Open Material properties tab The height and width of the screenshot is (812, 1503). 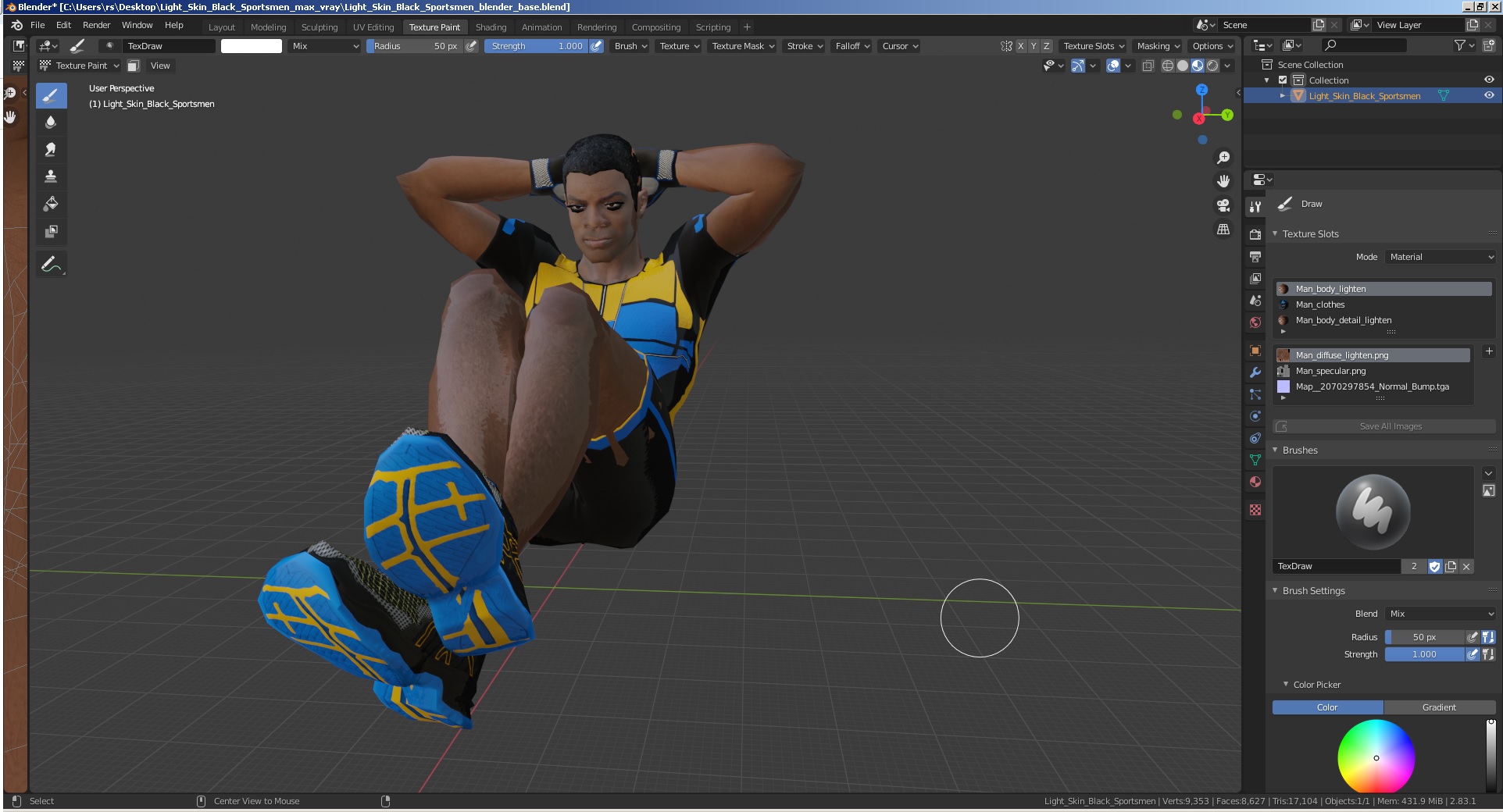[1255, 482]
